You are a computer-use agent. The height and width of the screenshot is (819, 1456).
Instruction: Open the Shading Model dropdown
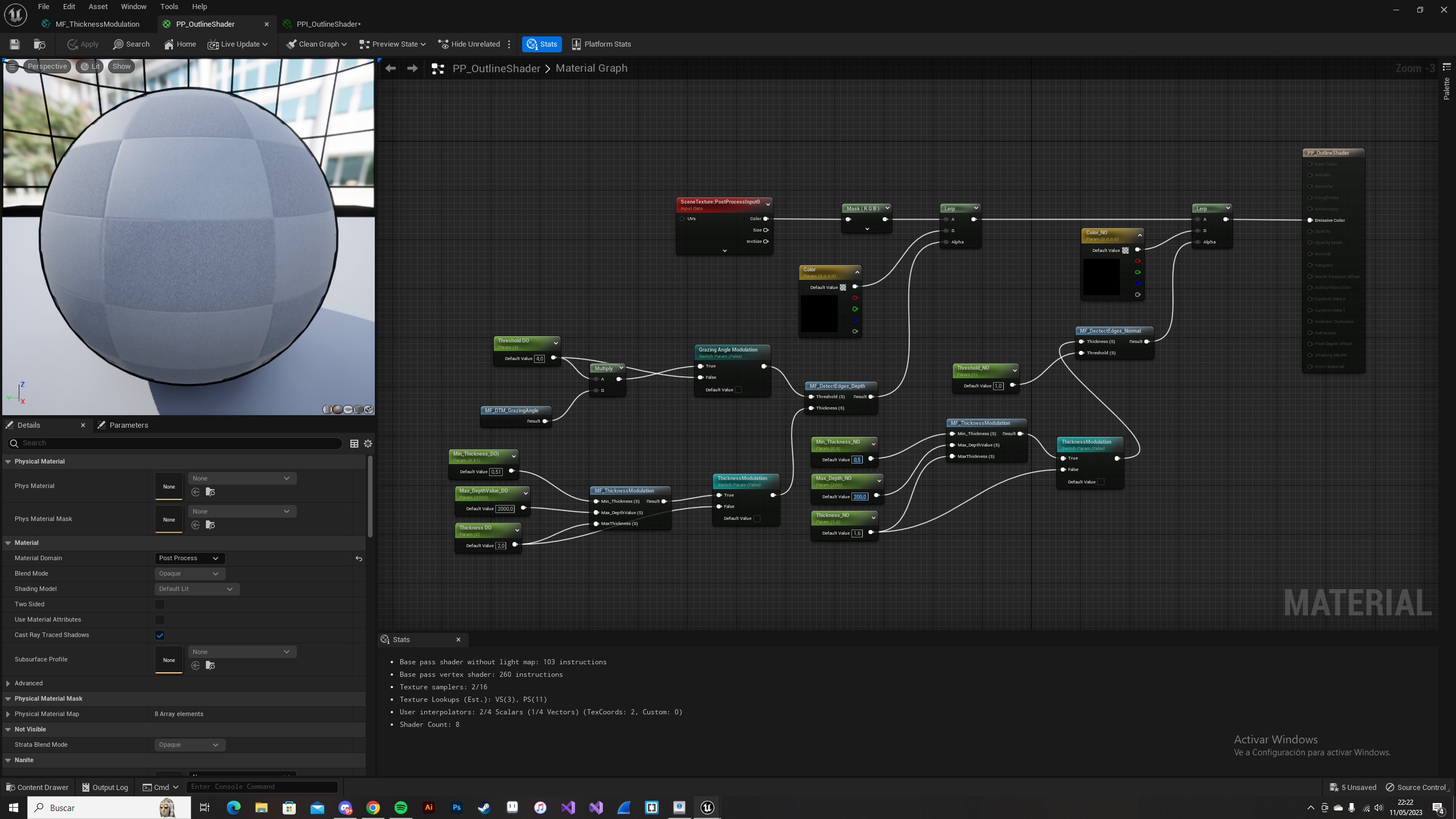[196, 589]
